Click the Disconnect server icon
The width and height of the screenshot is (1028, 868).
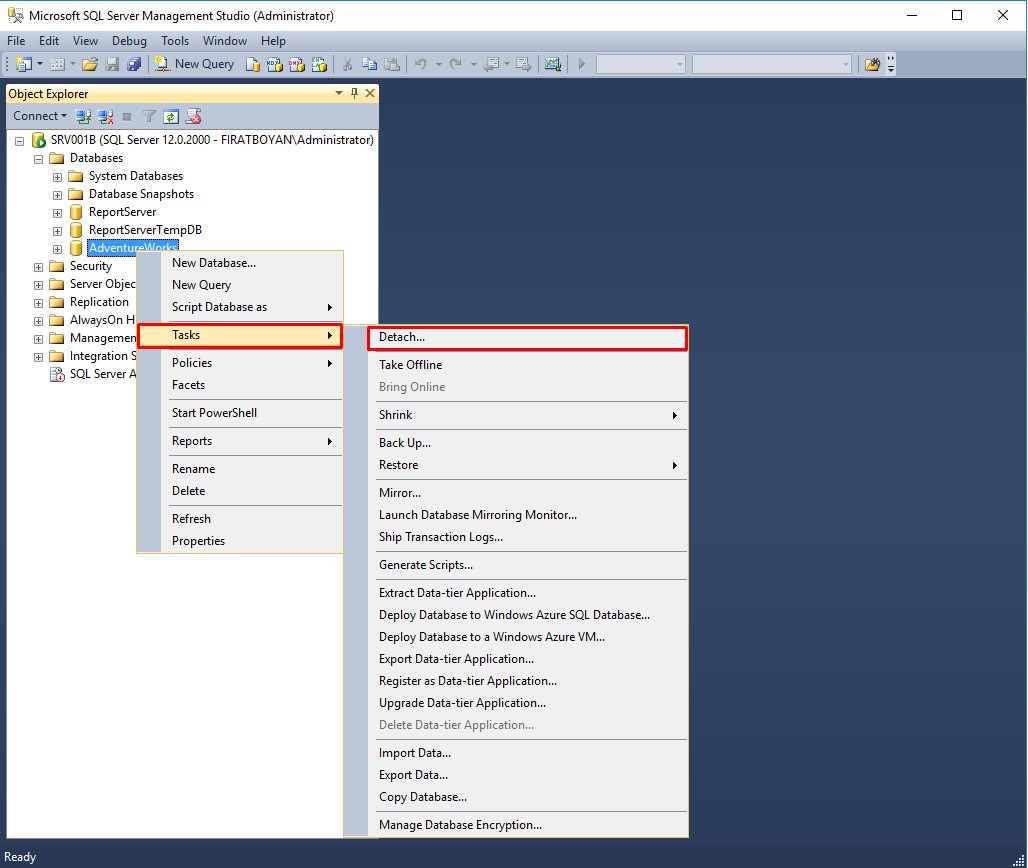tap(105, 117)
